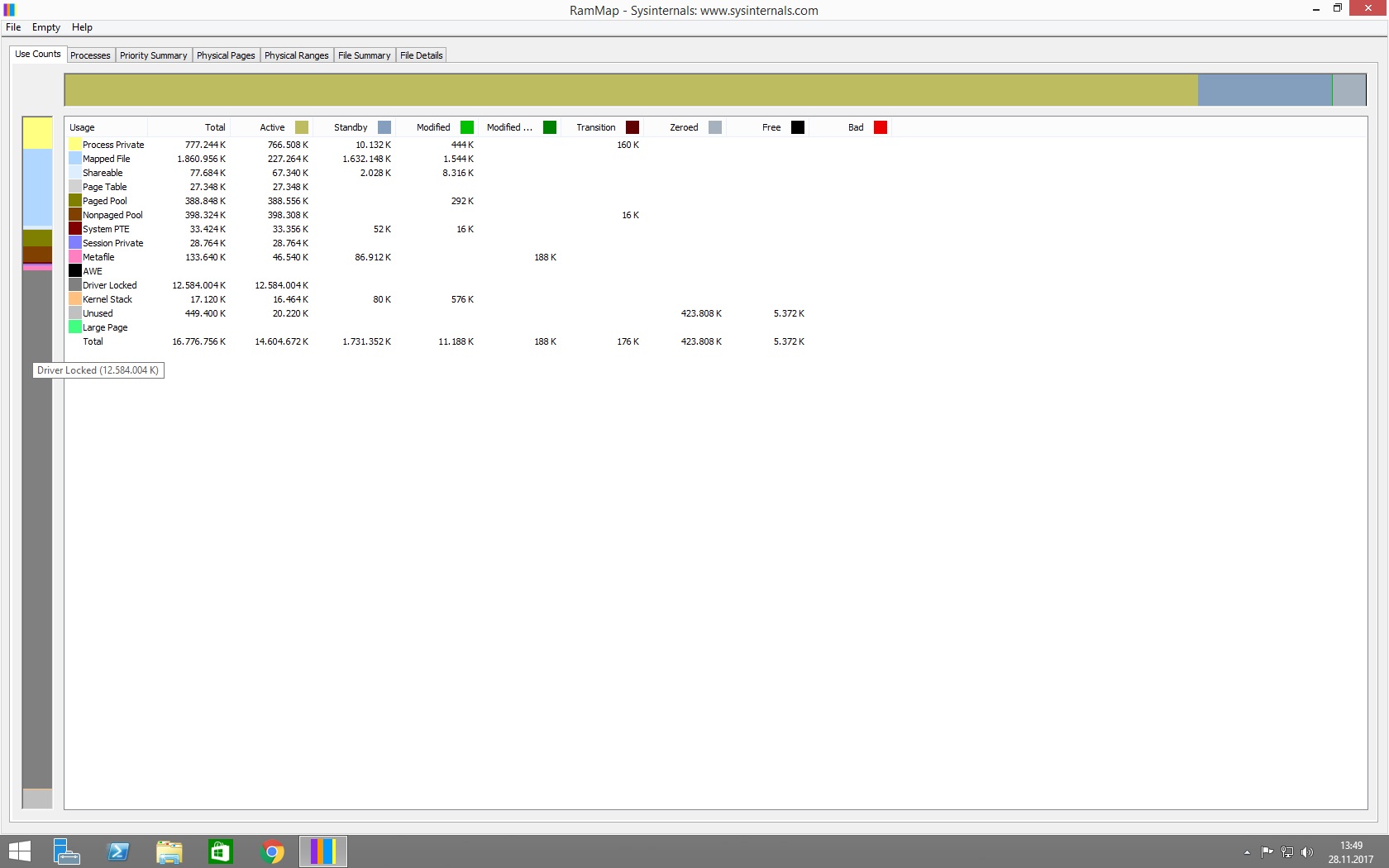This screenshot has height=868, width=1389.
Task: Open the Windows Start button
Action: (19, 851)
